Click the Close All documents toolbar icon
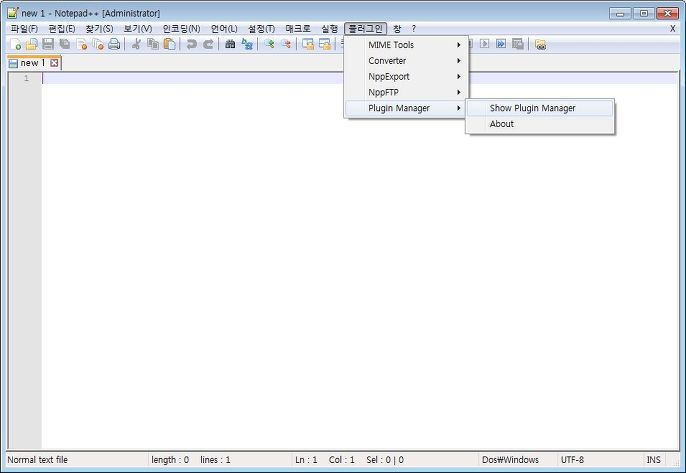 pos(98,44)
